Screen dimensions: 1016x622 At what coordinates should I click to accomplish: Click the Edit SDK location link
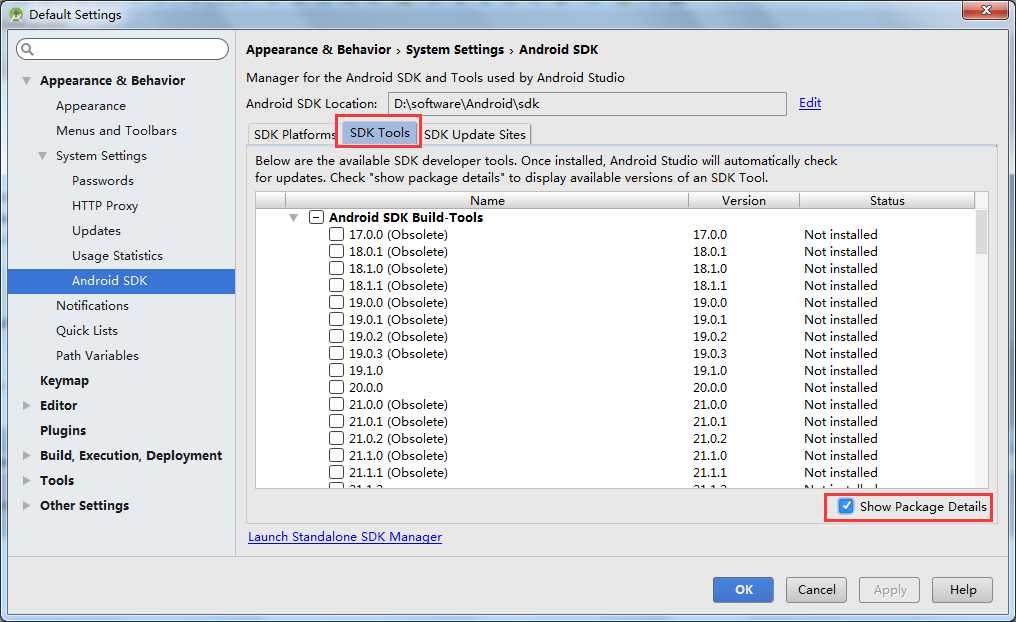point(810,103)
